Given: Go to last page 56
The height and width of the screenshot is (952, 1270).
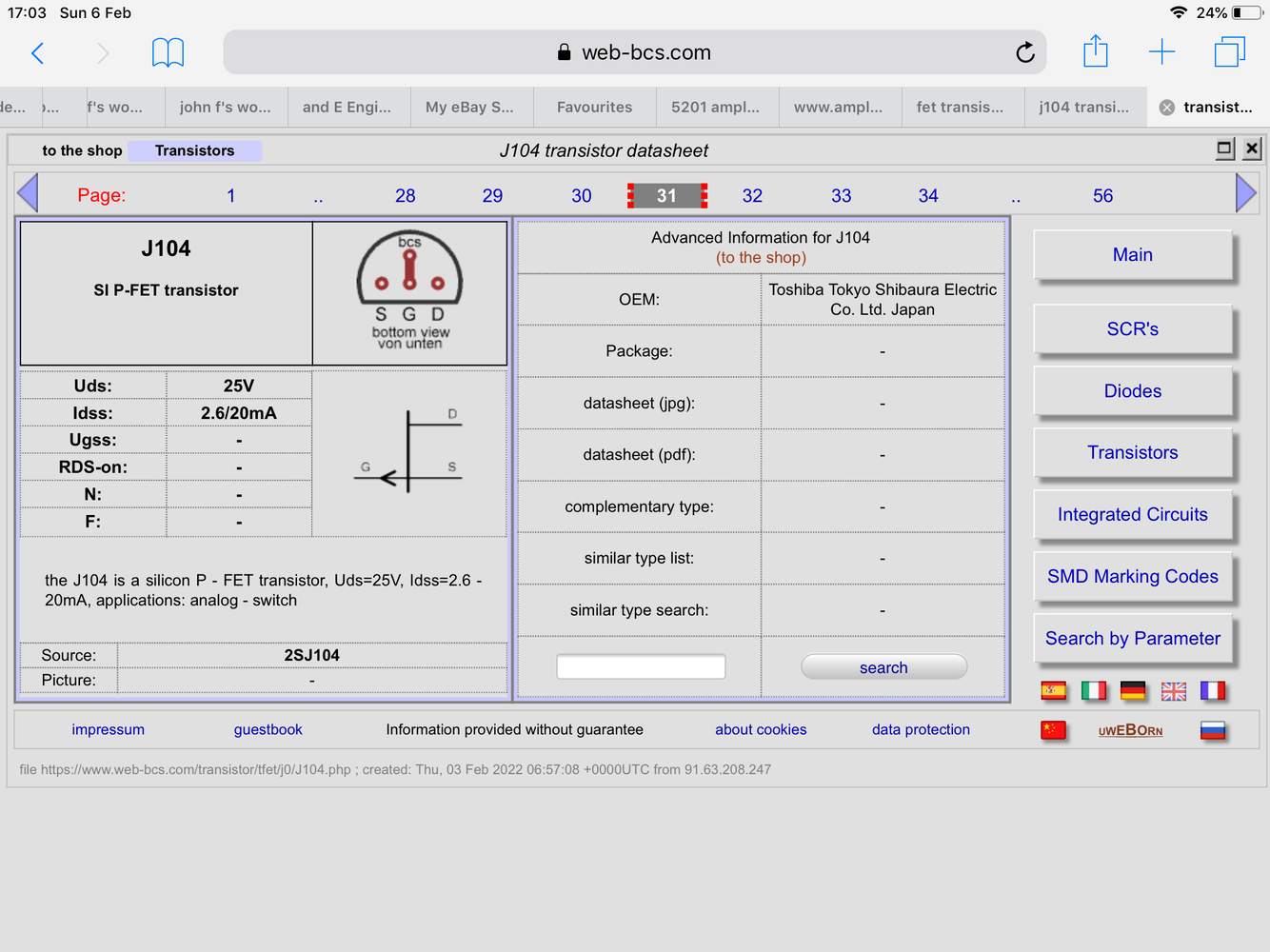Looking at the screenshot, I should tap(1102, 195).
